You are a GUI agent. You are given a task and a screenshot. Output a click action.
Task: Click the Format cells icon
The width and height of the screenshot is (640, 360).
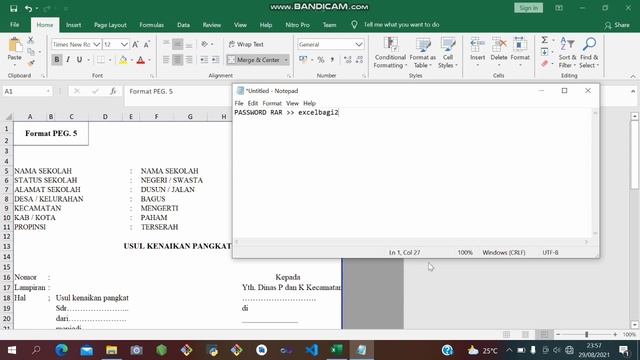(x=520, y=45)
